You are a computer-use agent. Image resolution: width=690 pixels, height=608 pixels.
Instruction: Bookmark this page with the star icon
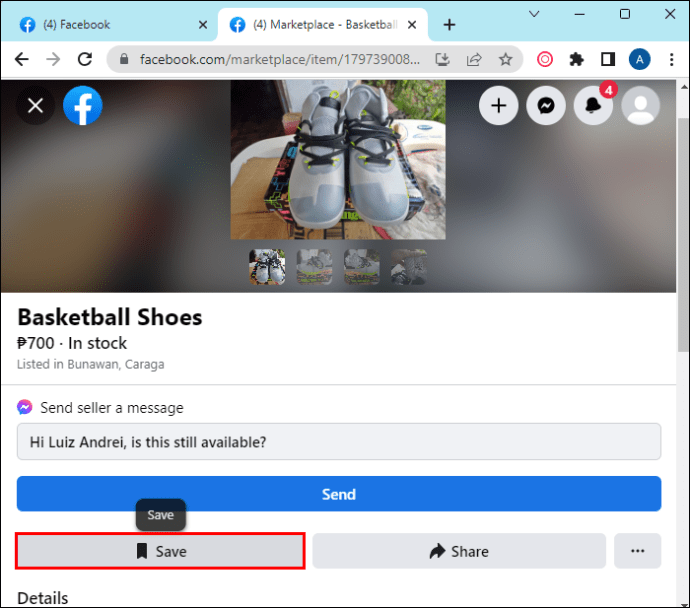click(506, 59)
